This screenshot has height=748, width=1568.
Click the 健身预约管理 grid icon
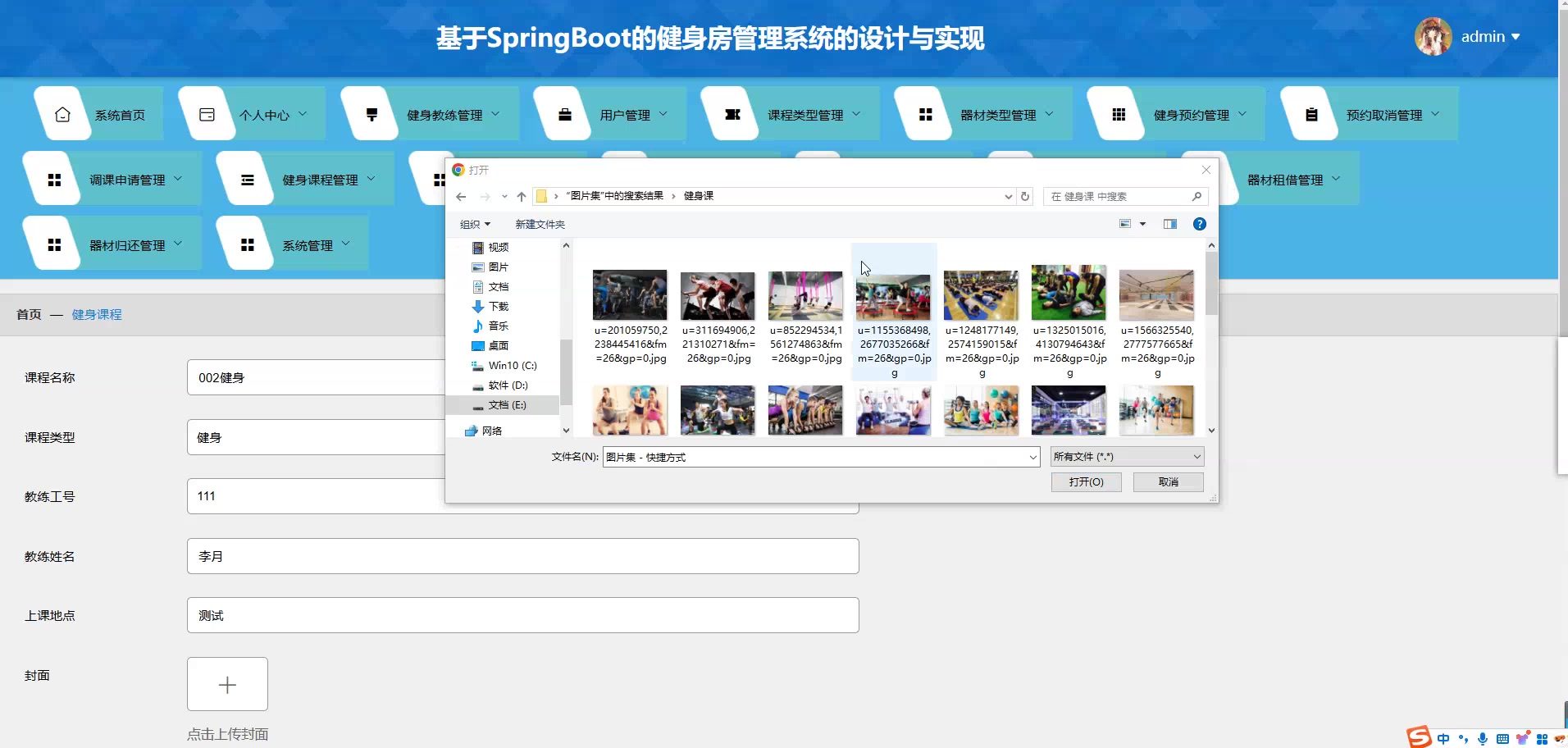click(1117, 113)
